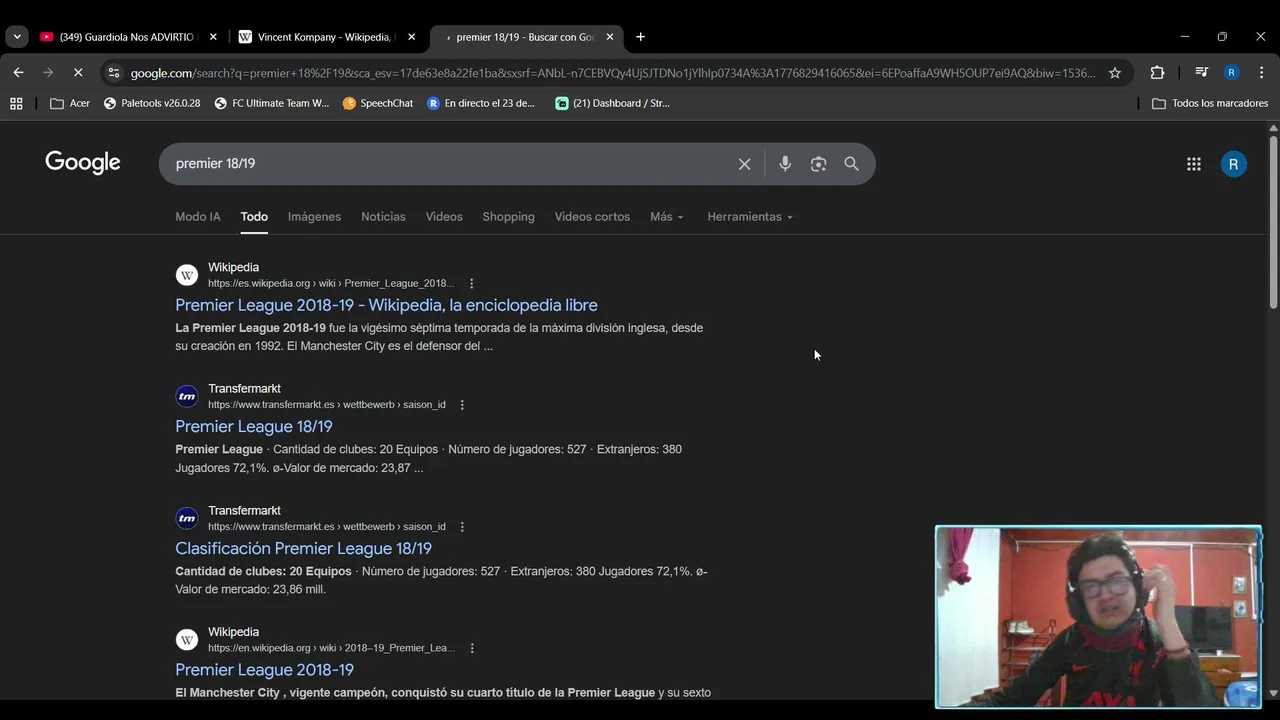This screenshot has height=720, width=1280.
Task: Open options menu for es.wikipedia.org result
Action: 472,284
